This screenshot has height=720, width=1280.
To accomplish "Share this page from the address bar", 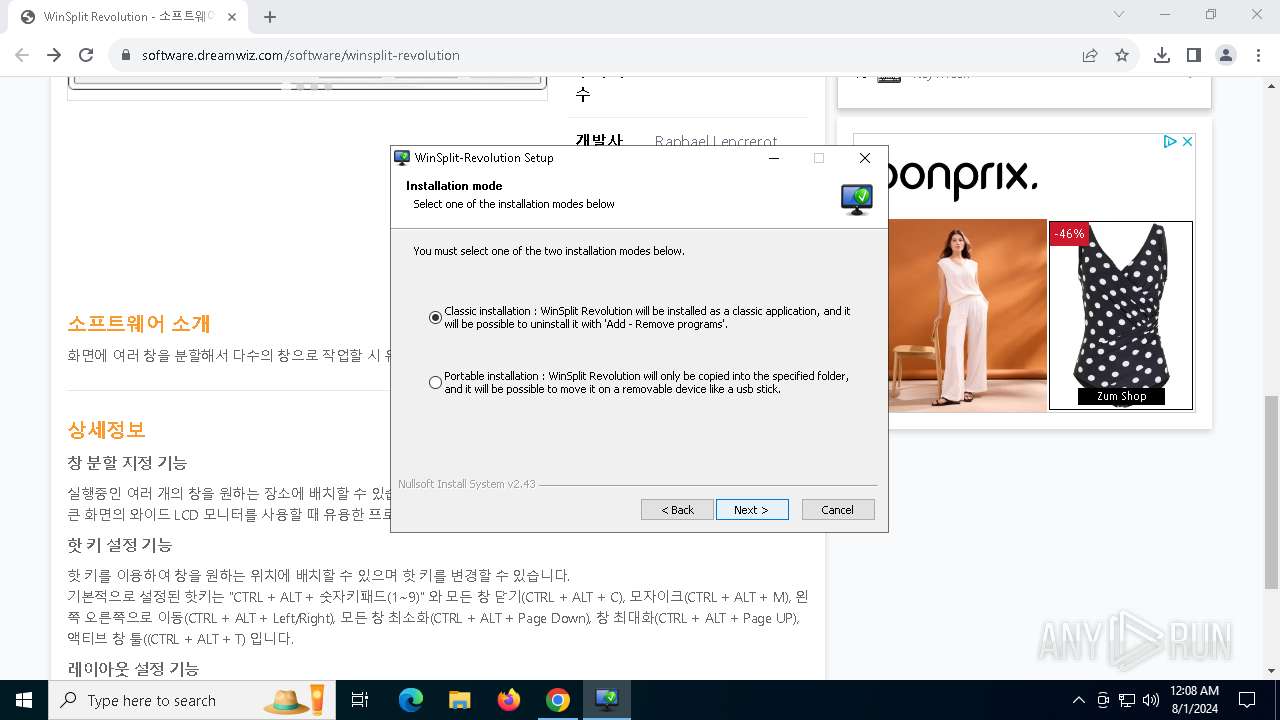I will coord(1090,55).
